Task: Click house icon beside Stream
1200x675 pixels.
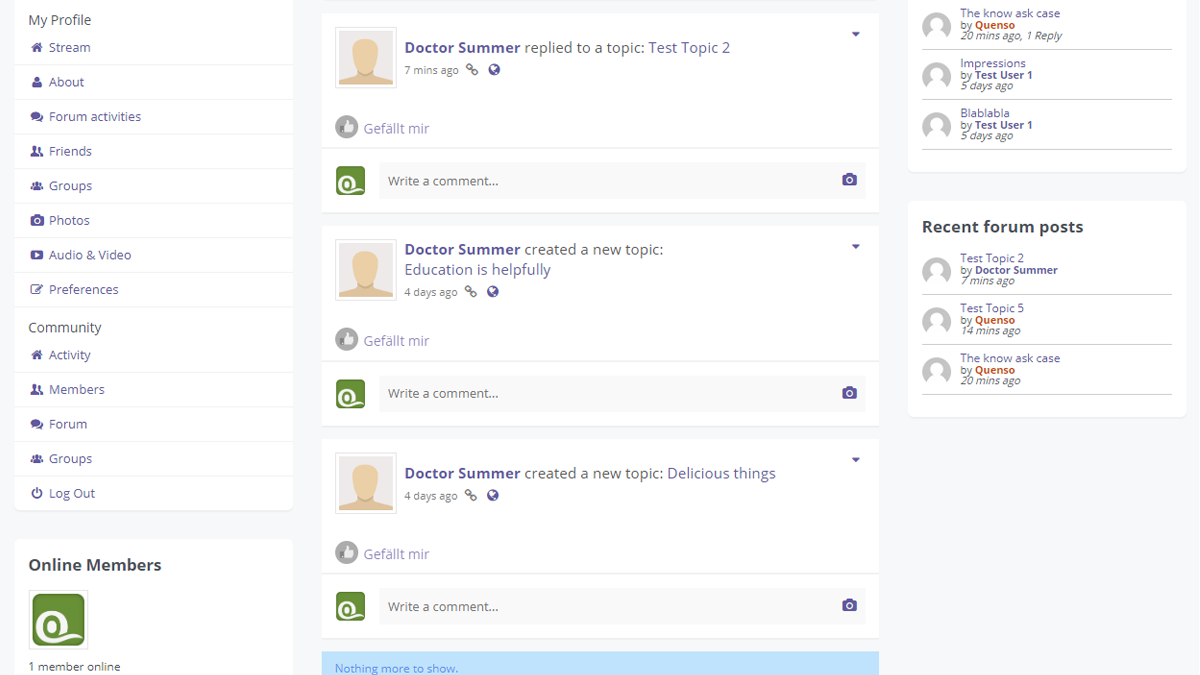Action: 37,47
